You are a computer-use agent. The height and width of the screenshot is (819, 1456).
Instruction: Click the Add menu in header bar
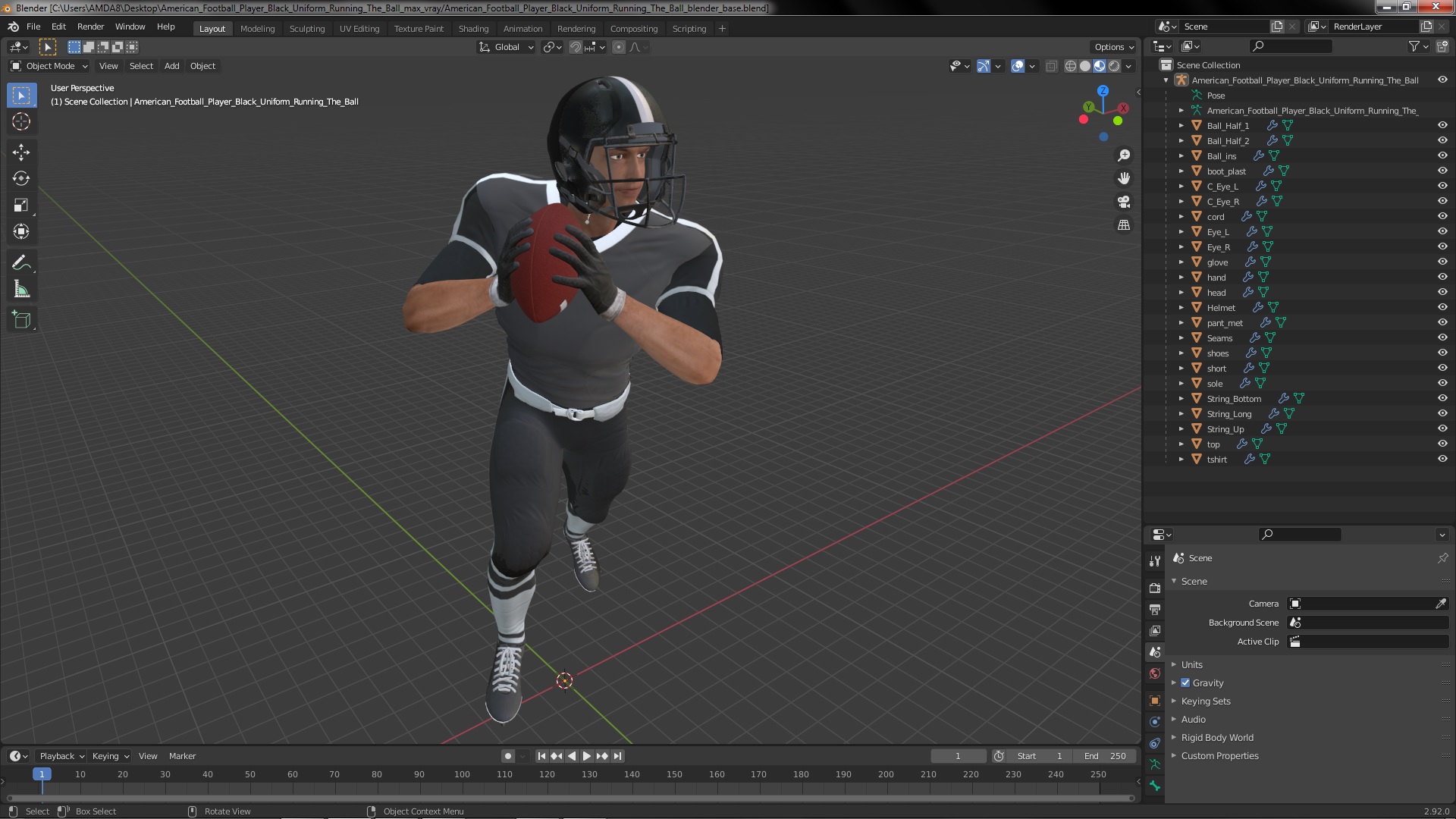point(172,65)
